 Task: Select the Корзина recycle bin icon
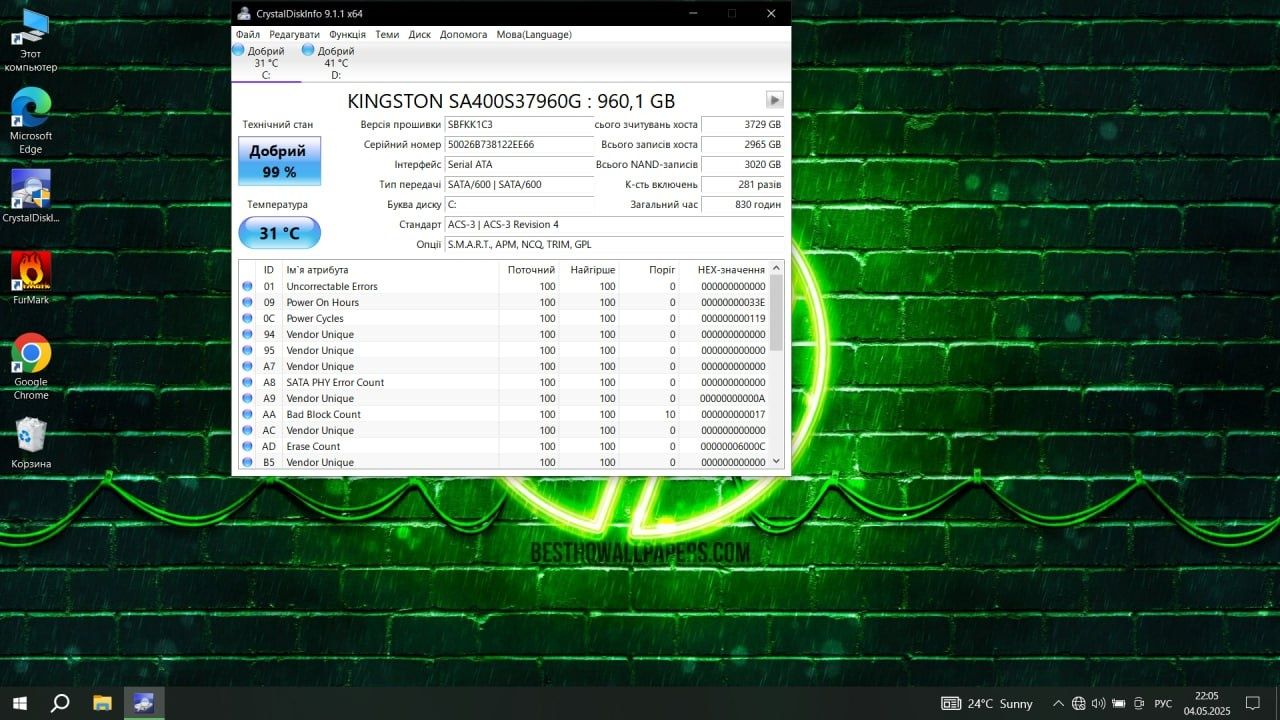[31, 442]
